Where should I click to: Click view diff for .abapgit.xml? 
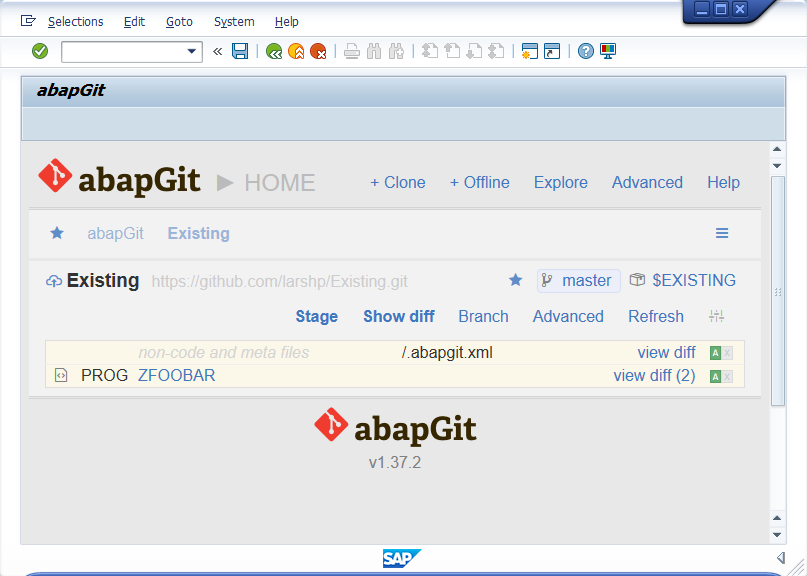tap(666, 353)
